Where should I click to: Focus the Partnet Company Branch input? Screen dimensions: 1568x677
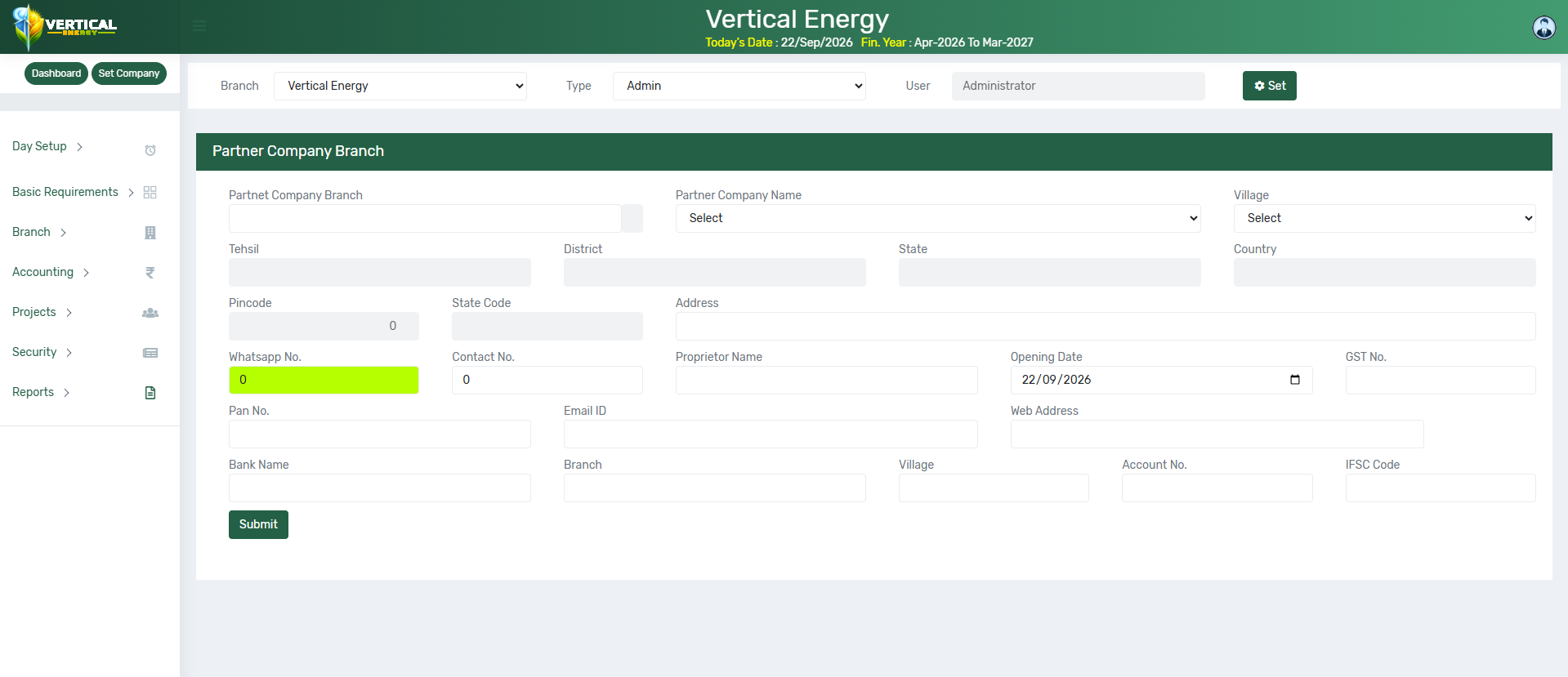425,218
